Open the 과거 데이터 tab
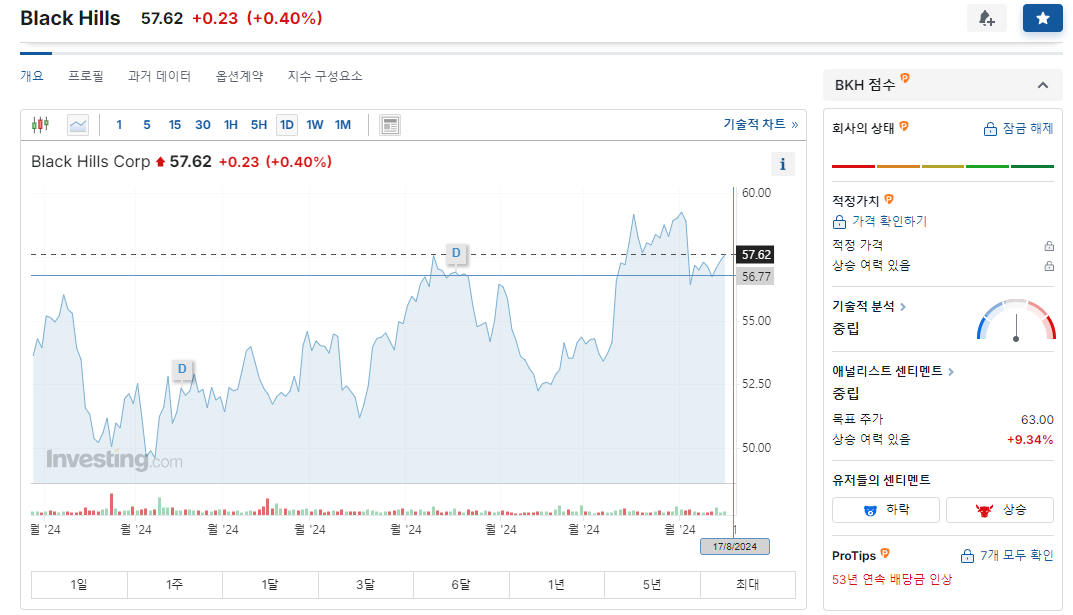The width and height of the screenshot is (1073, 615). point(159,76)
